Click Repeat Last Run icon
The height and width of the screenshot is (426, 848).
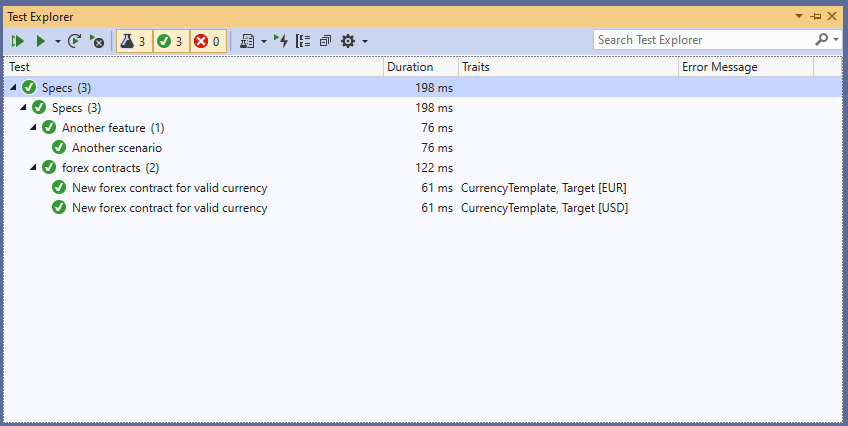click(x=75, y=41)
